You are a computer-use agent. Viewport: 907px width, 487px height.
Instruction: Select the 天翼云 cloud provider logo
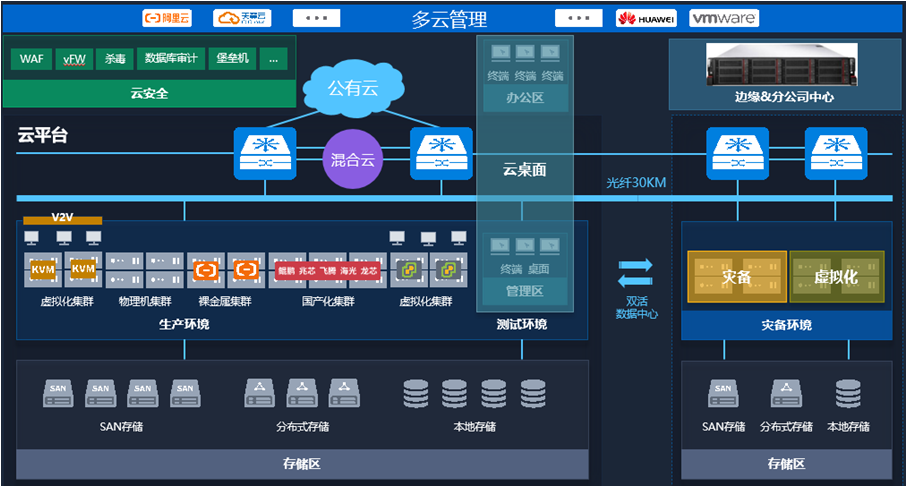coord(242,18)
